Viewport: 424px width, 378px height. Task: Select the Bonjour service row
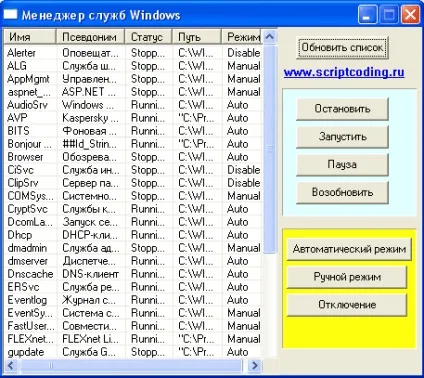tap(133, 144)
